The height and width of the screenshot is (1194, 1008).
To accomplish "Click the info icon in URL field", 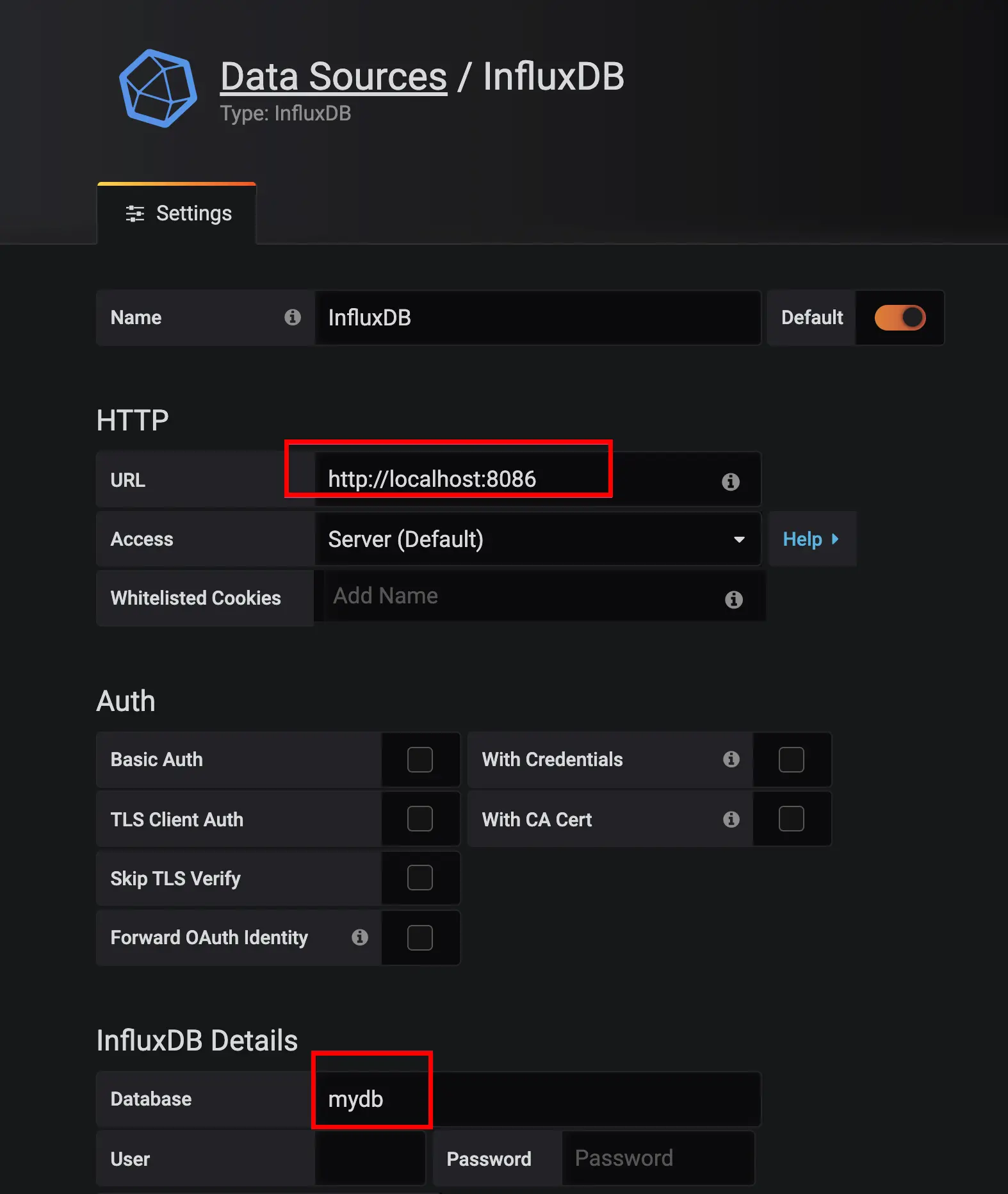I will [x=731, y=481].
